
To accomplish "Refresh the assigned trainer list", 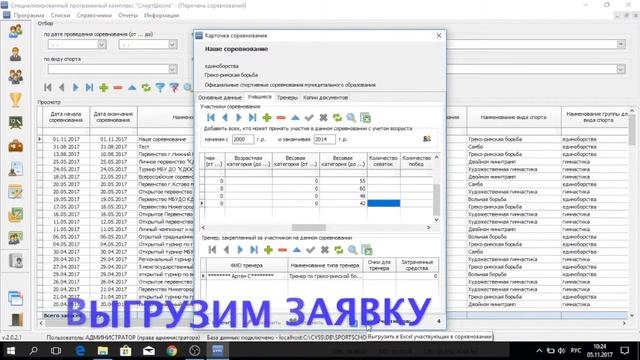I will coord(339,250).
